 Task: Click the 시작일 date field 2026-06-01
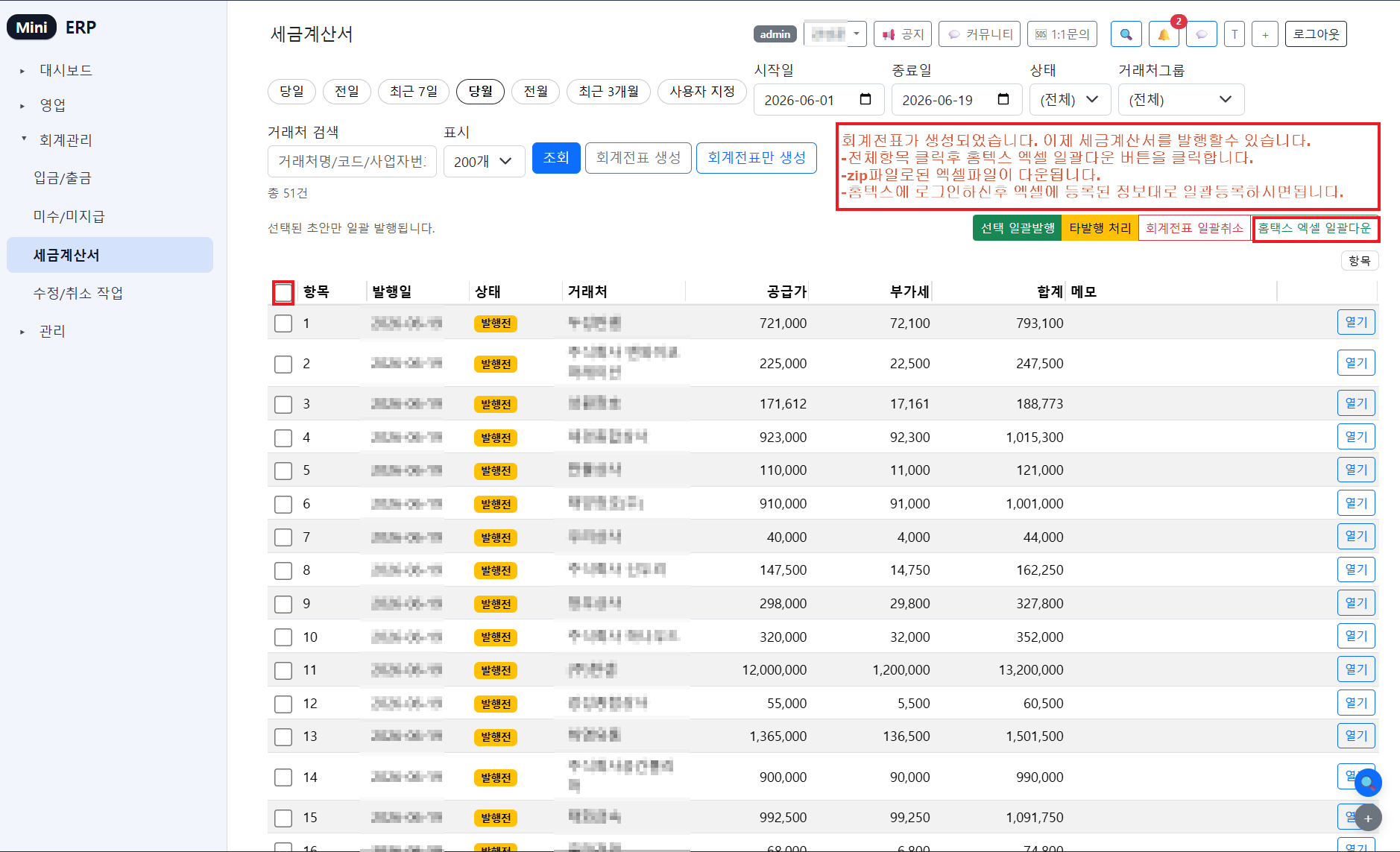819,100
